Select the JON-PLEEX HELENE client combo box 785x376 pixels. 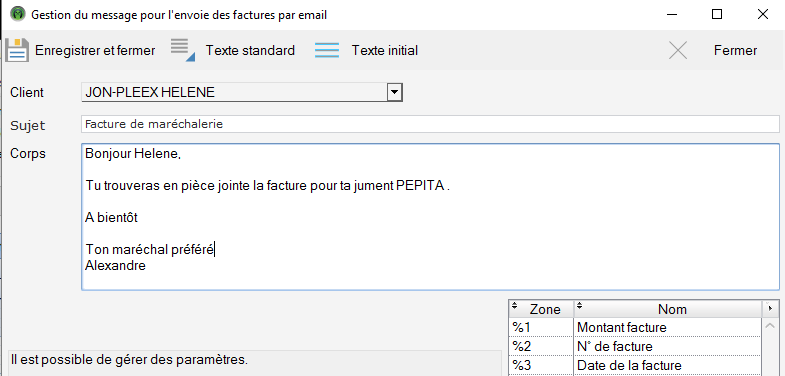[242, 93]
